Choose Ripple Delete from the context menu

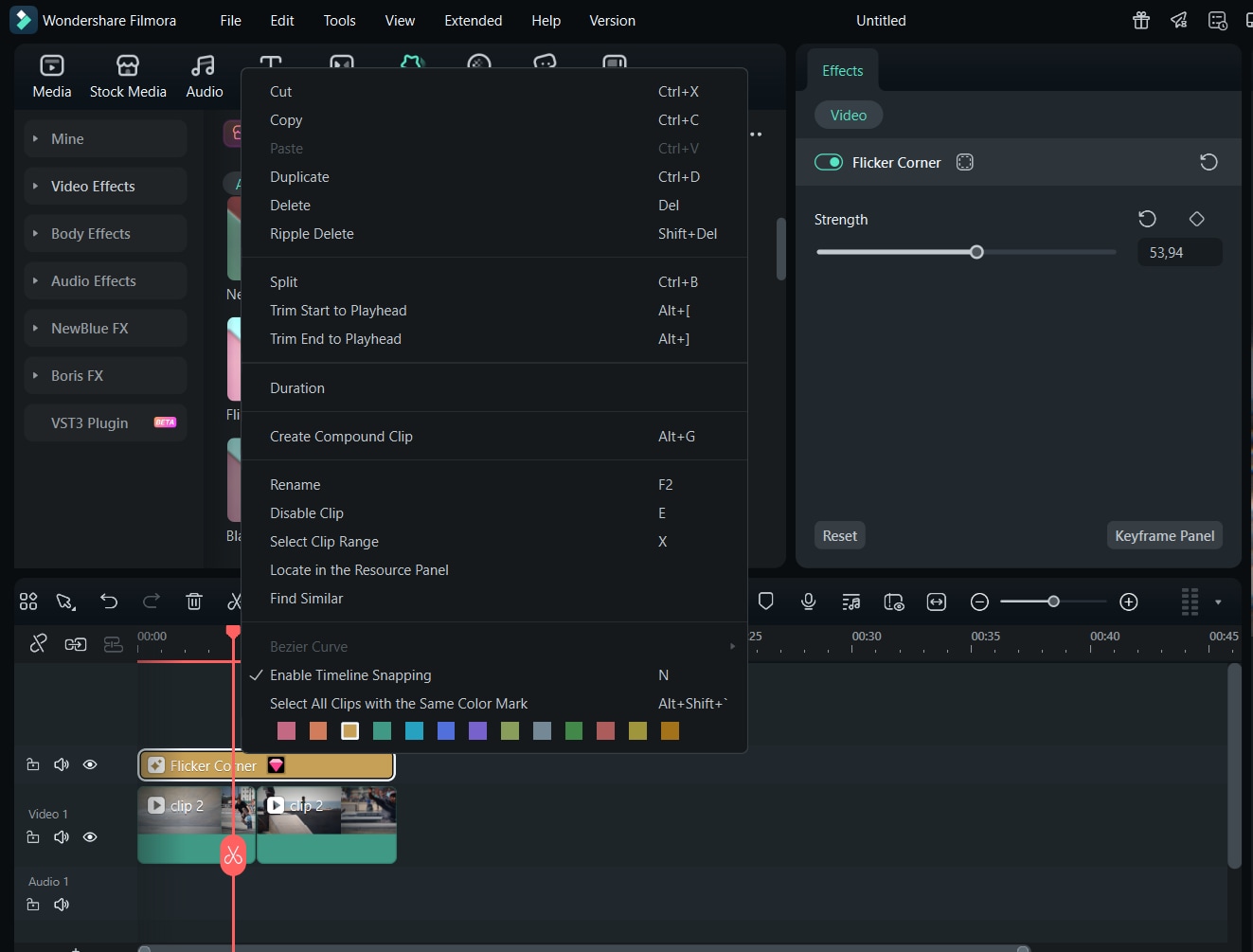point(312,233)
